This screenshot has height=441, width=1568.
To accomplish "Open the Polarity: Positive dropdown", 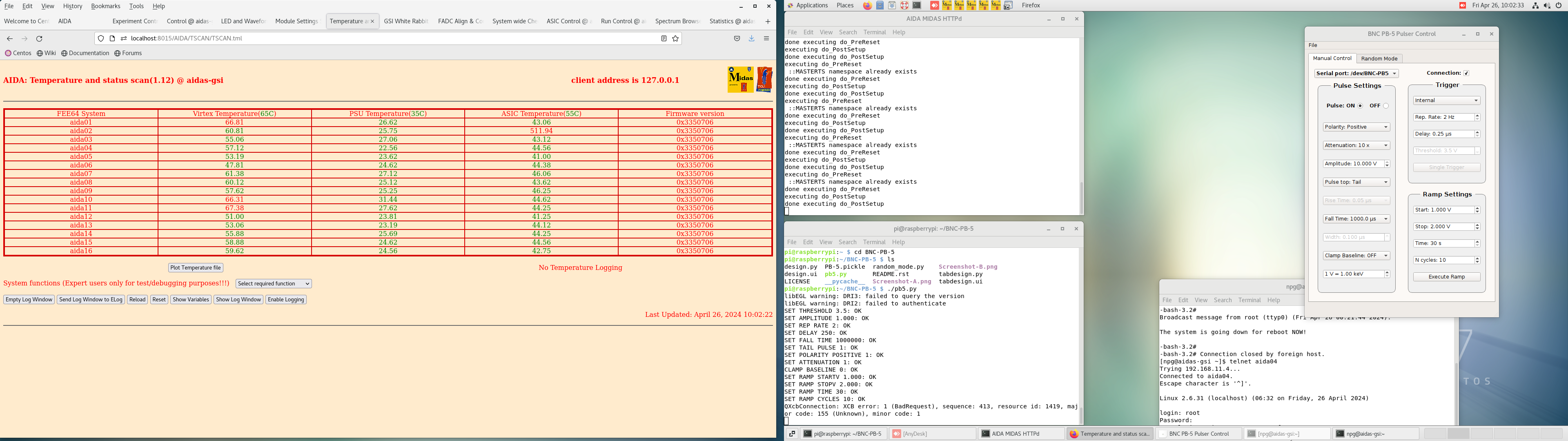I will click(x=1356, y=127).
